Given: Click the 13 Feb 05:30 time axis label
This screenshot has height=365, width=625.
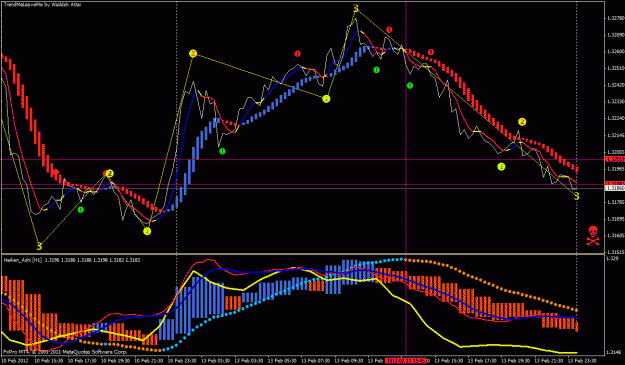Looking at the screenshot, I should click(x=282, y=361).
